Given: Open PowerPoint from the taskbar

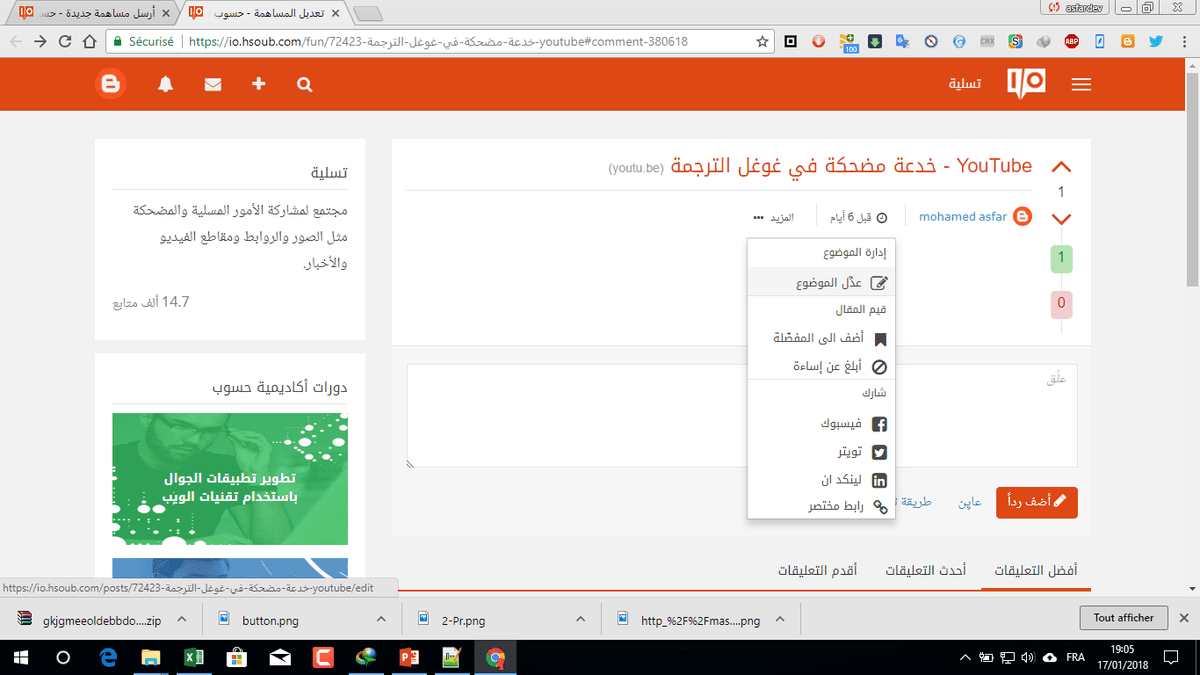Looking at the screenshot, I should point(409,658).
